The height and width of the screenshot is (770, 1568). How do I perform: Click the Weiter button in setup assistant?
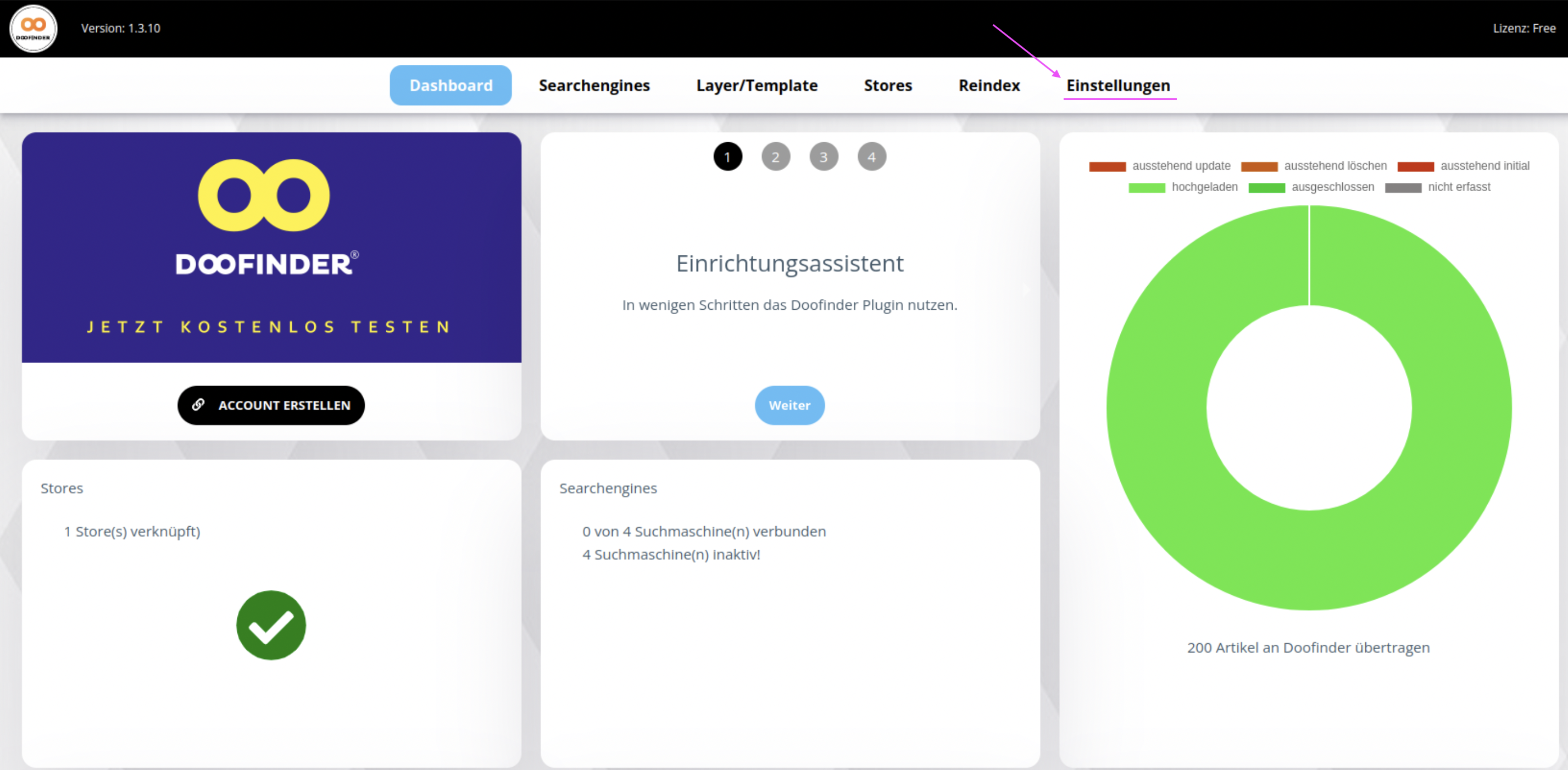pos(789,405)
